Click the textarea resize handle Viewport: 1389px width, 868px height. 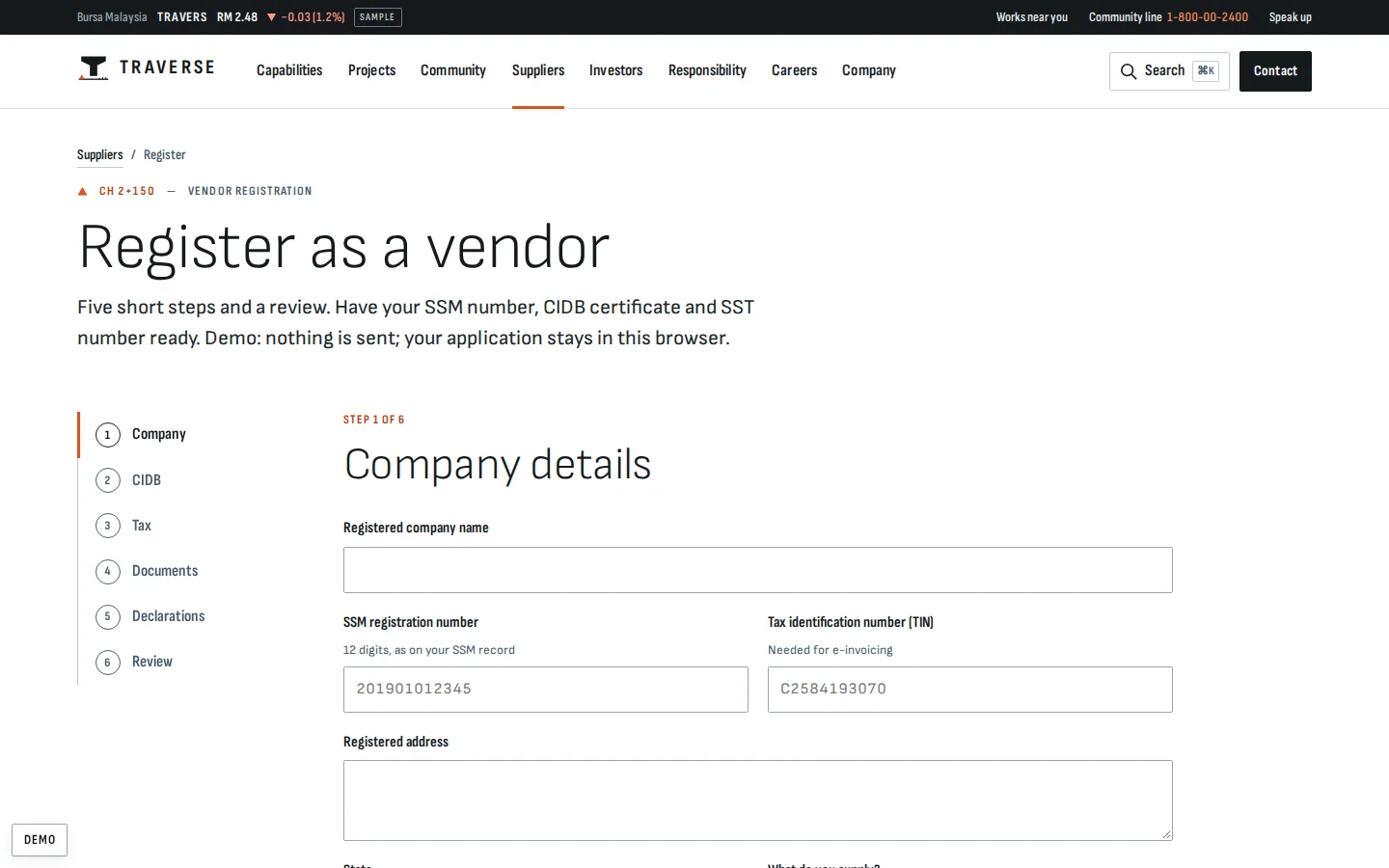pyautogui.click(x=1166, y=834)
